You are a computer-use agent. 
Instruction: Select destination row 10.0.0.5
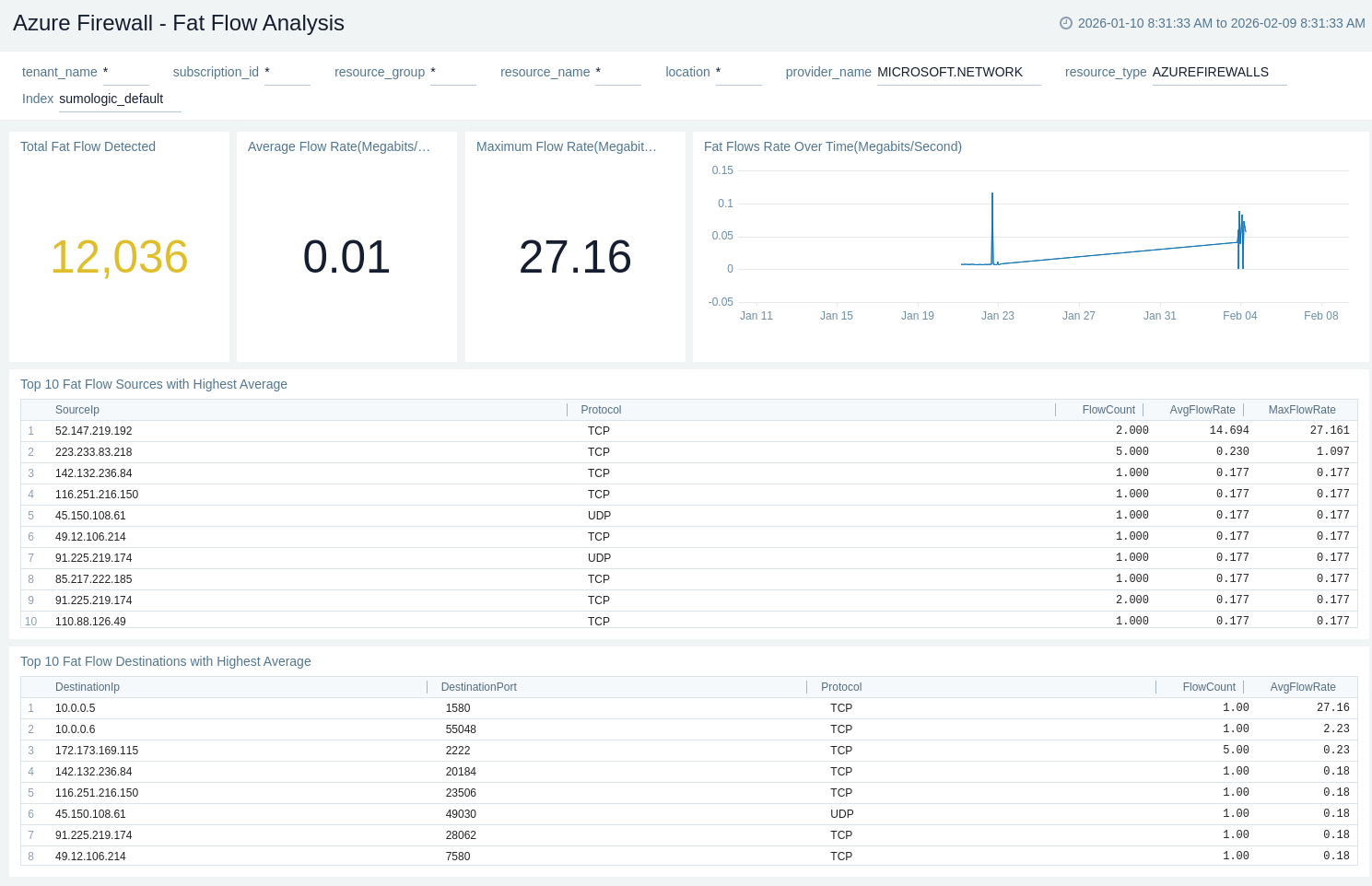click(x=76, y=708)
